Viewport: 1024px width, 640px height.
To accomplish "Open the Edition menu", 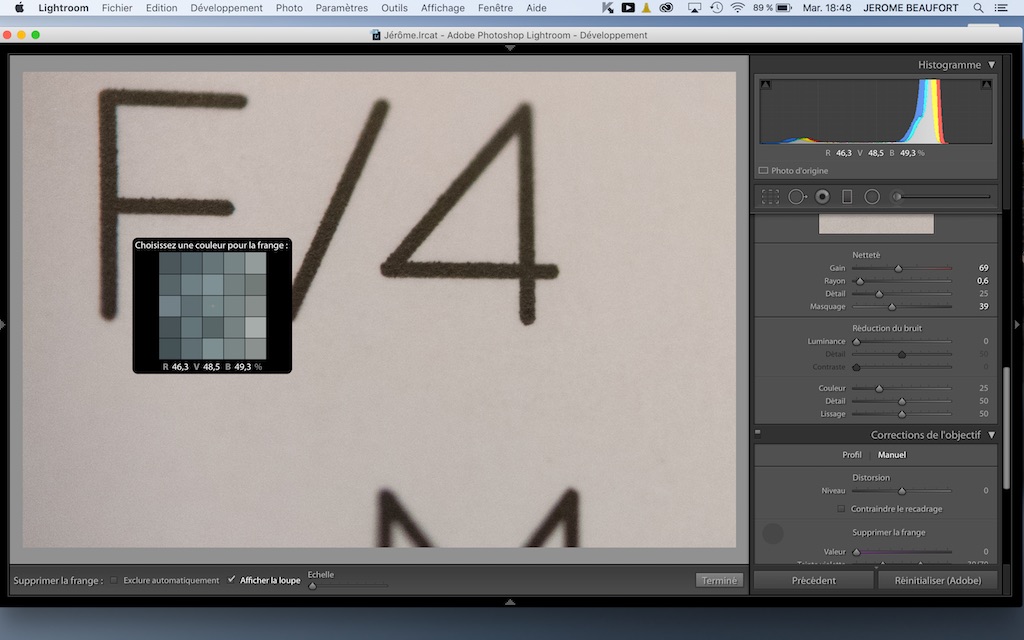I will [161, 8].
